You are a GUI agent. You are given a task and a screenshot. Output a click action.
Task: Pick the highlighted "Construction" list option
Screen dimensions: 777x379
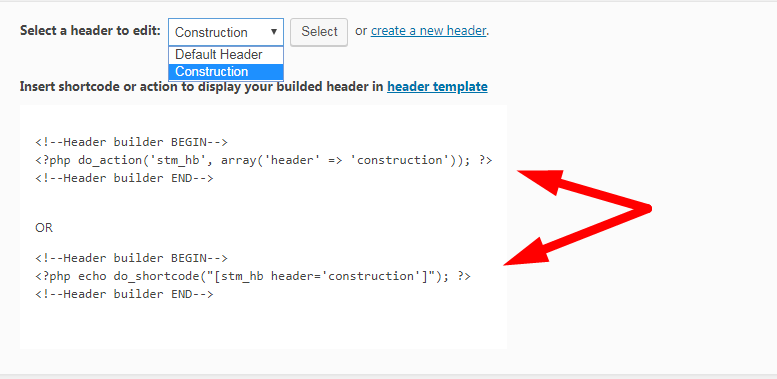tap(226, 72)
